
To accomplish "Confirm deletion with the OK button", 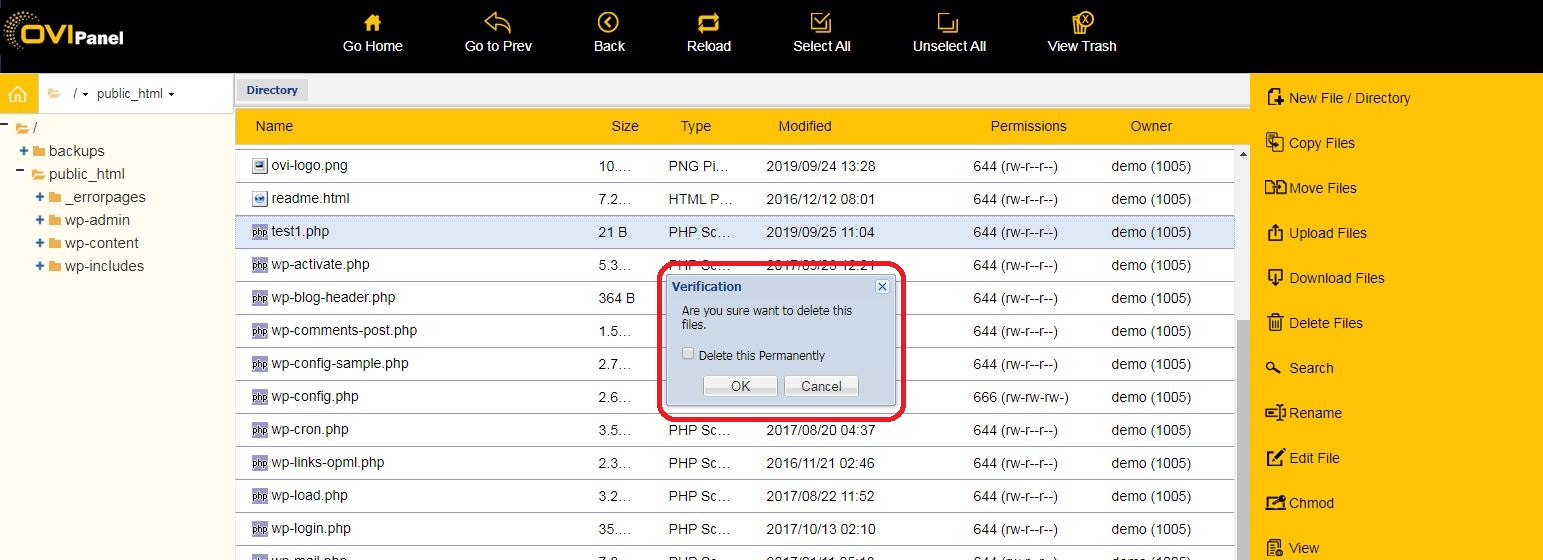I will click(x=740, y=386).
